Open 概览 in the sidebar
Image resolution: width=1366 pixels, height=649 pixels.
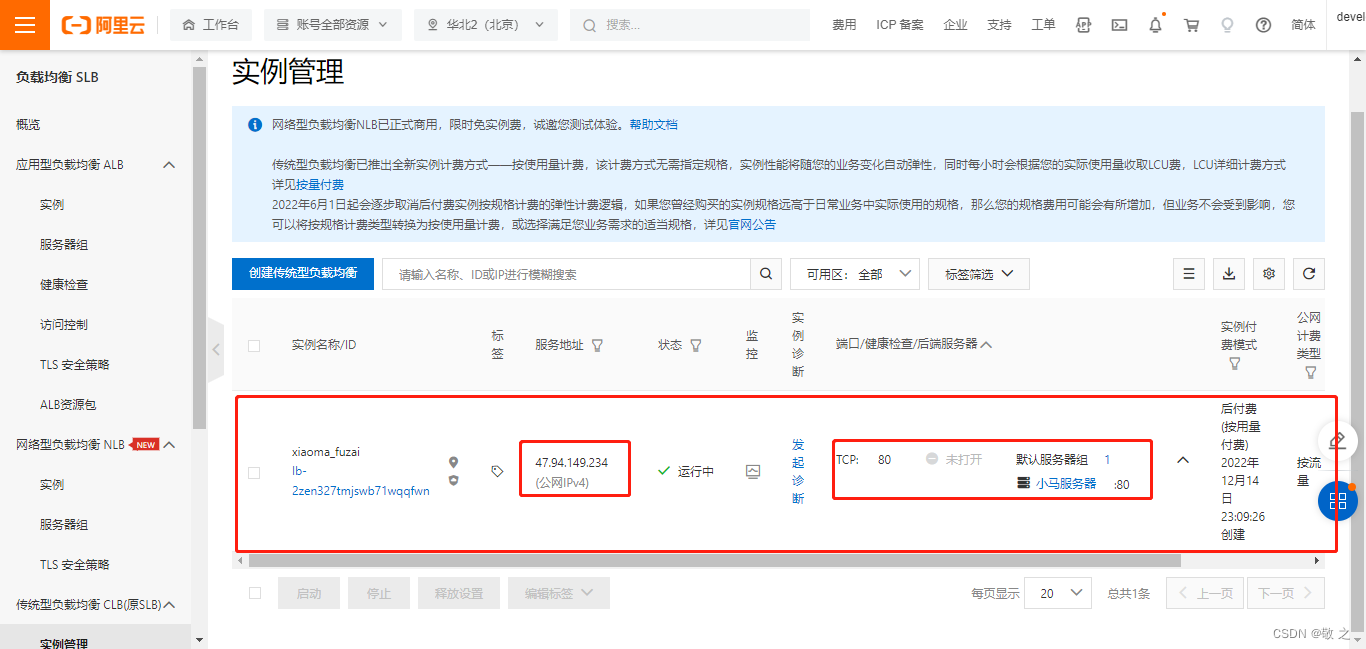(28, 125)
